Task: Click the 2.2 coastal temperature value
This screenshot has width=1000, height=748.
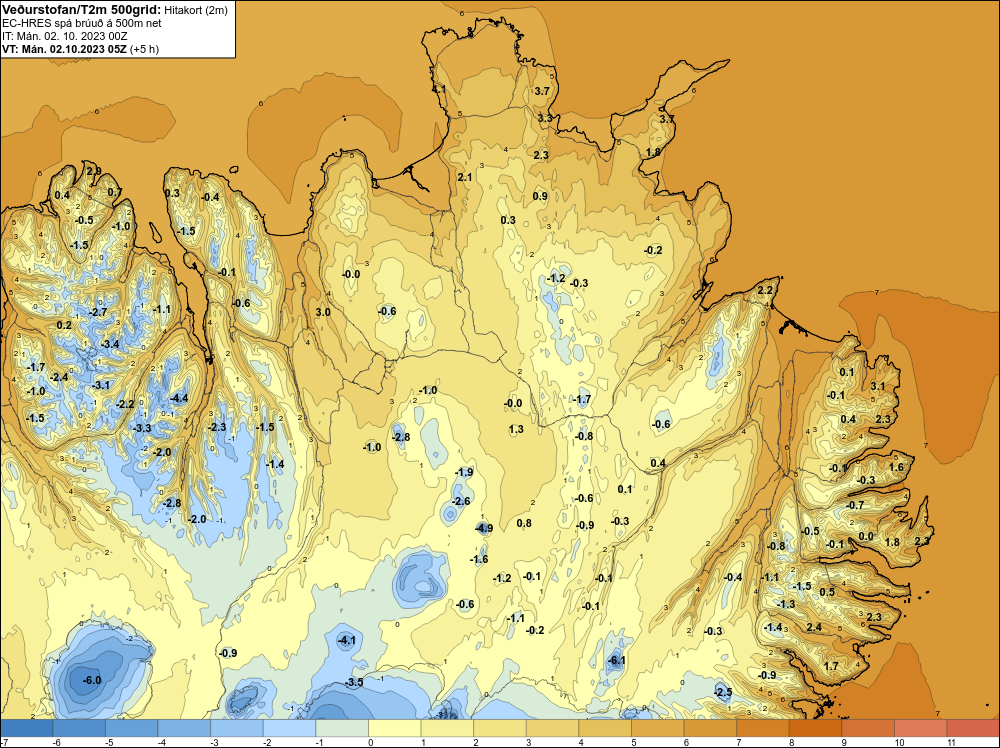Action: tap(765, 291)
